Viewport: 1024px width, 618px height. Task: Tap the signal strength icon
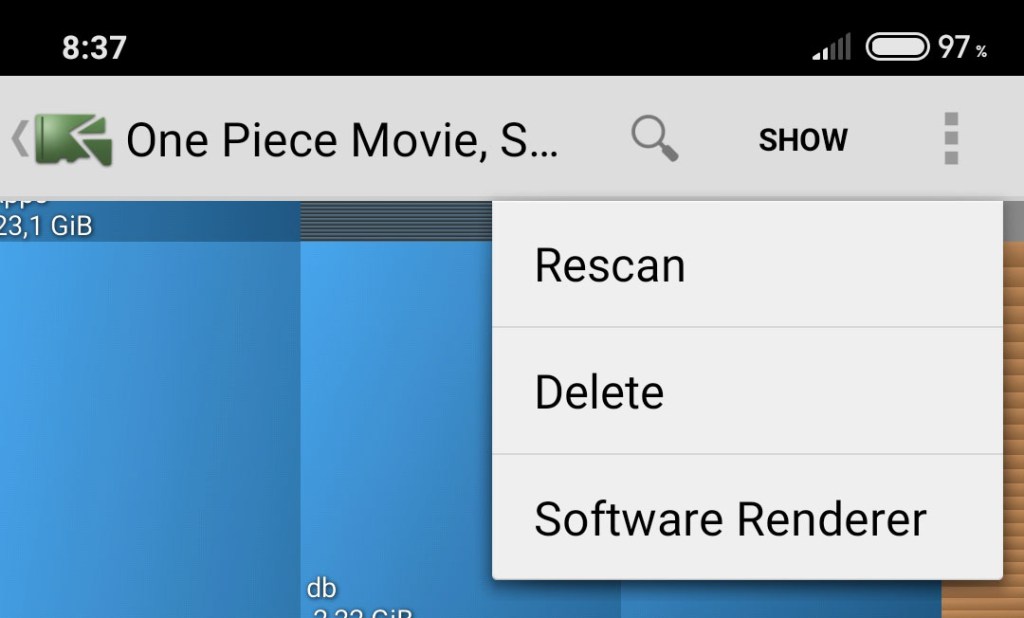click(831, 47)
